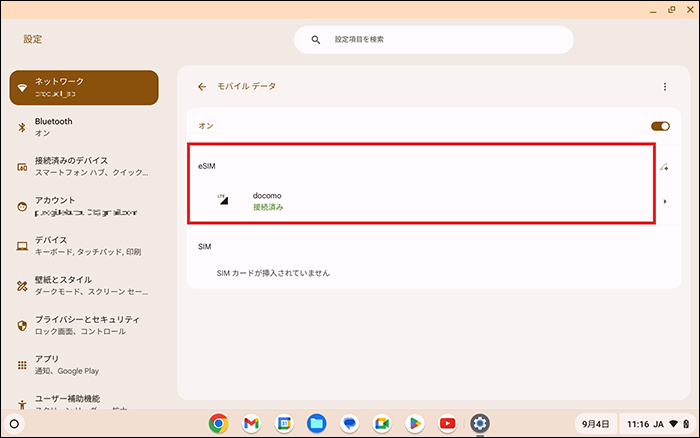Launch YouTube from the shelf

[447, 423]
